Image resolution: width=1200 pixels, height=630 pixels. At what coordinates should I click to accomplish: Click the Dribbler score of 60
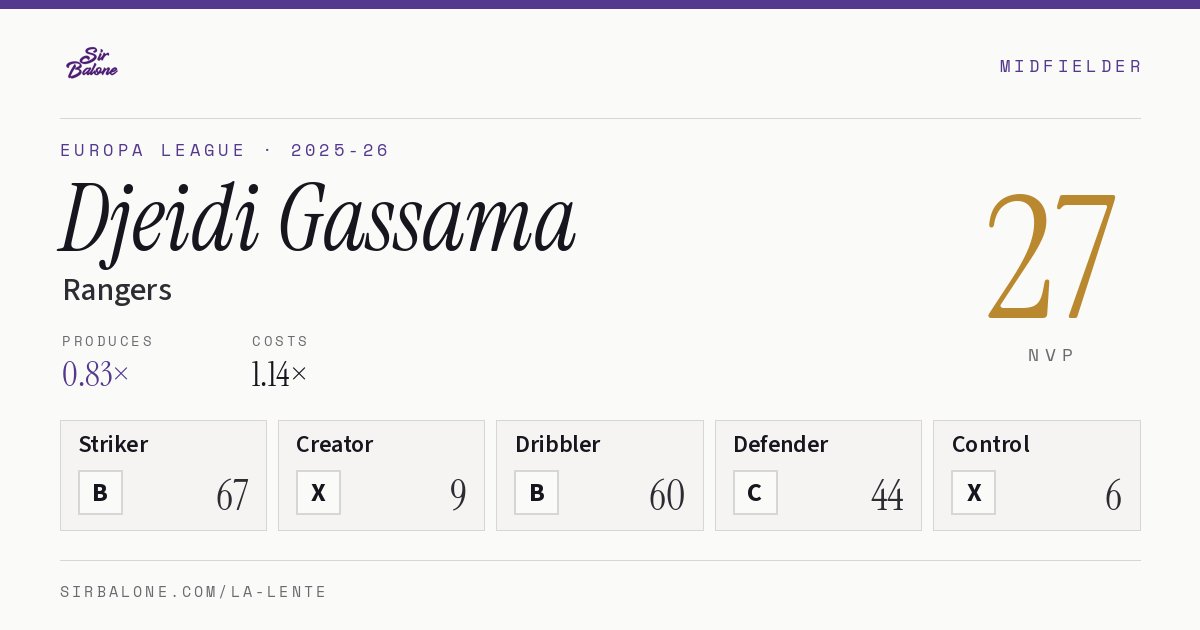point(667,495)
